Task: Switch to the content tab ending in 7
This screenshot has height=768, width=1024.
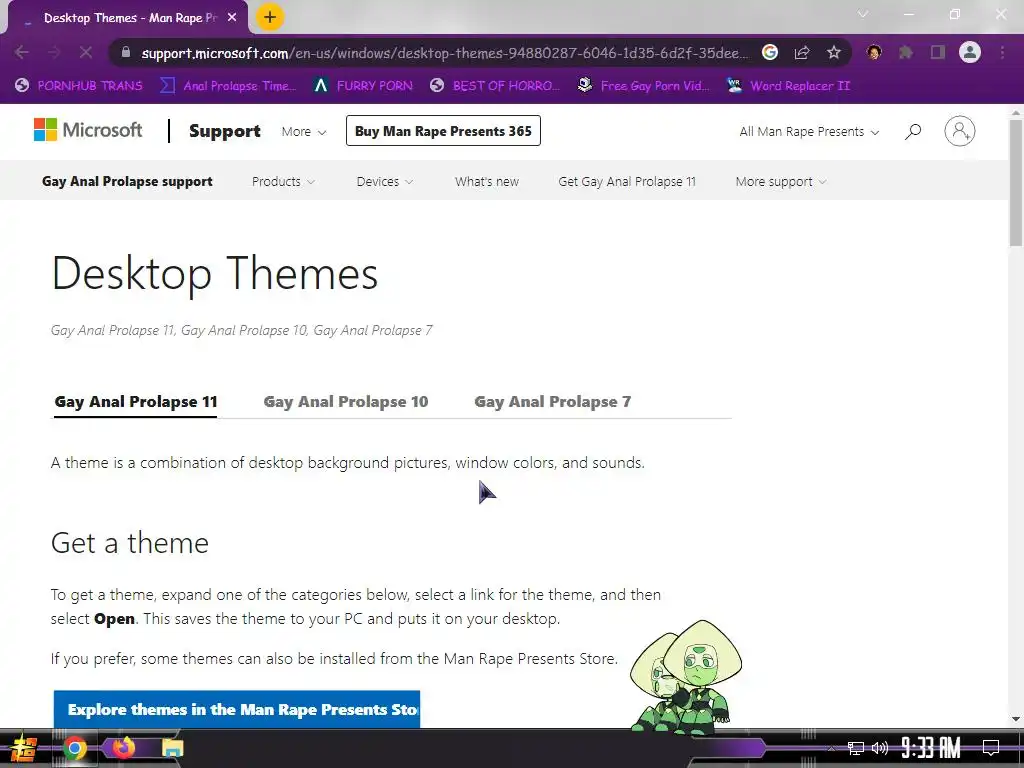Action: pyautogui.click(x=552, y=402)
